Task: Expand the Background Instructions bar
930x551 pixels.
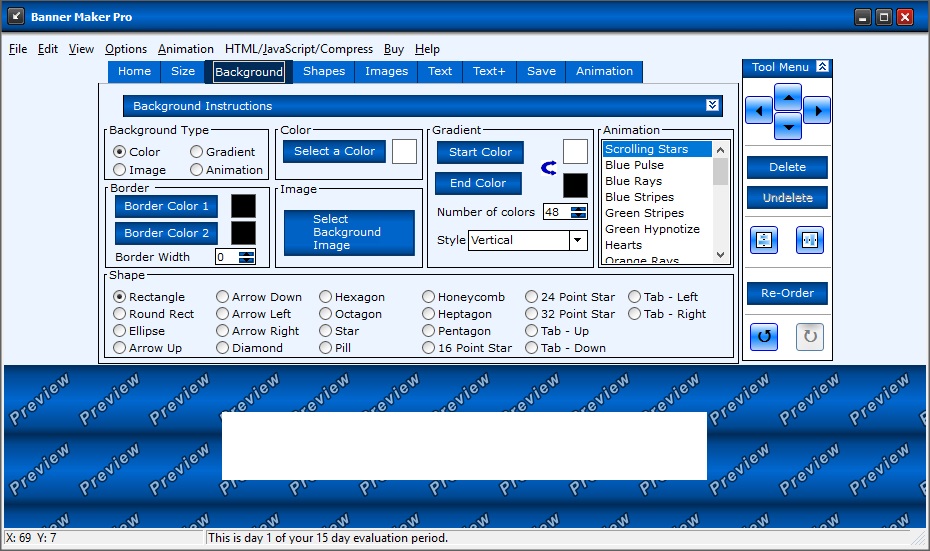Action: point(712,105)
